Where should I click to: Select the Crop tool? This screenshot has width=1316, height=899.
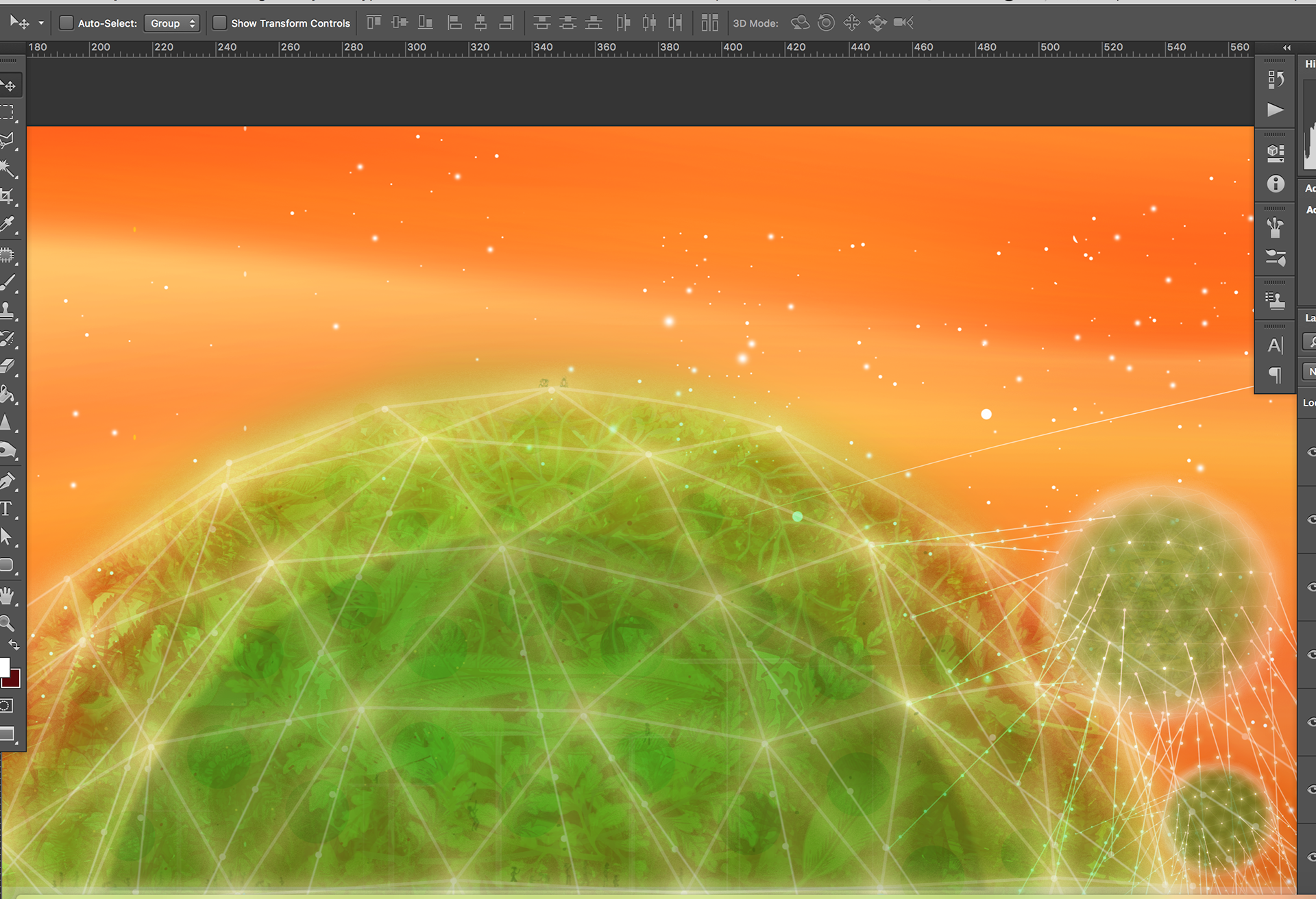click(x=8, y=197)
